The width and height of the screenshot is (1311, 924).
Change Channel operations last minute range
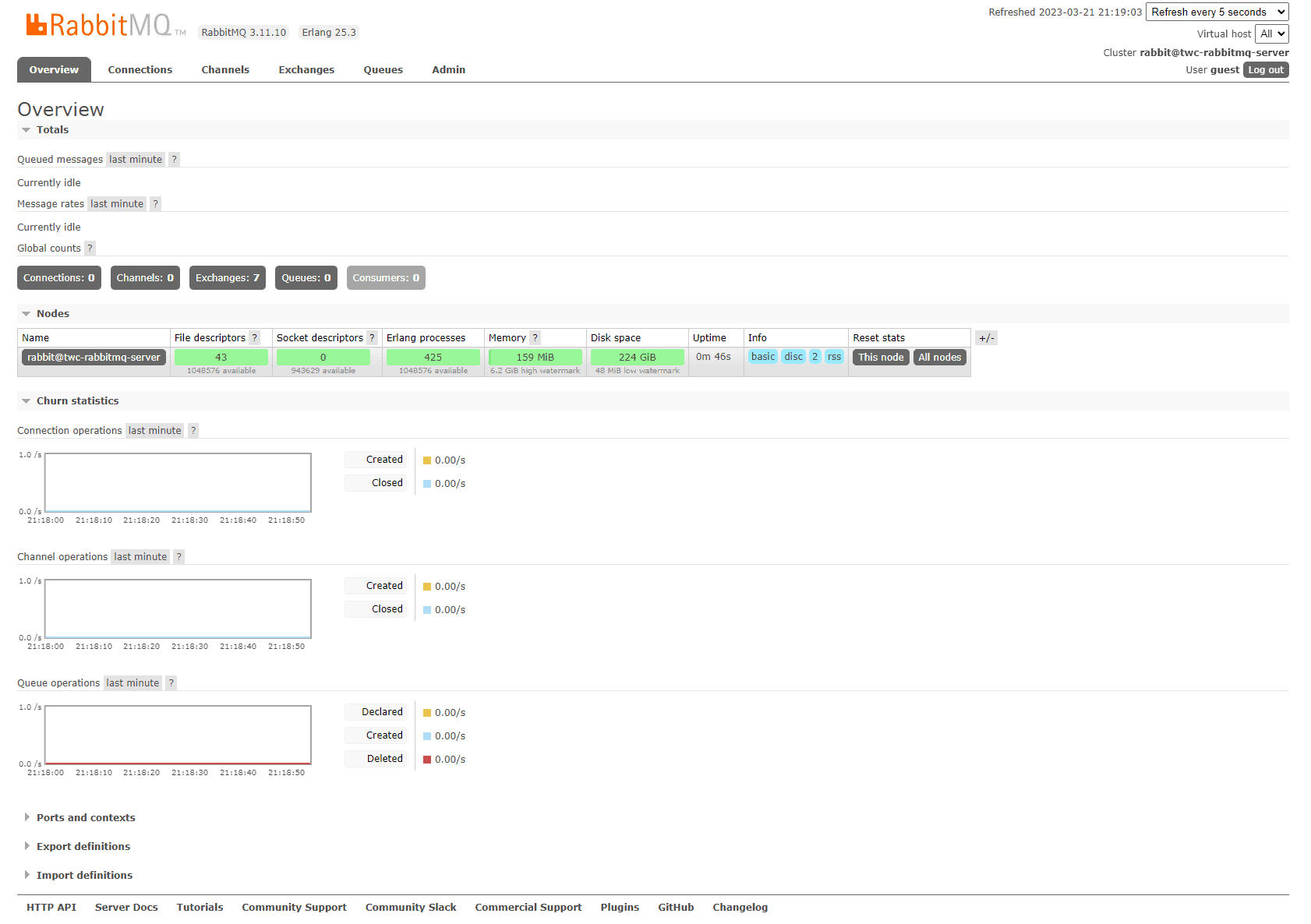(x=140, y=556)
